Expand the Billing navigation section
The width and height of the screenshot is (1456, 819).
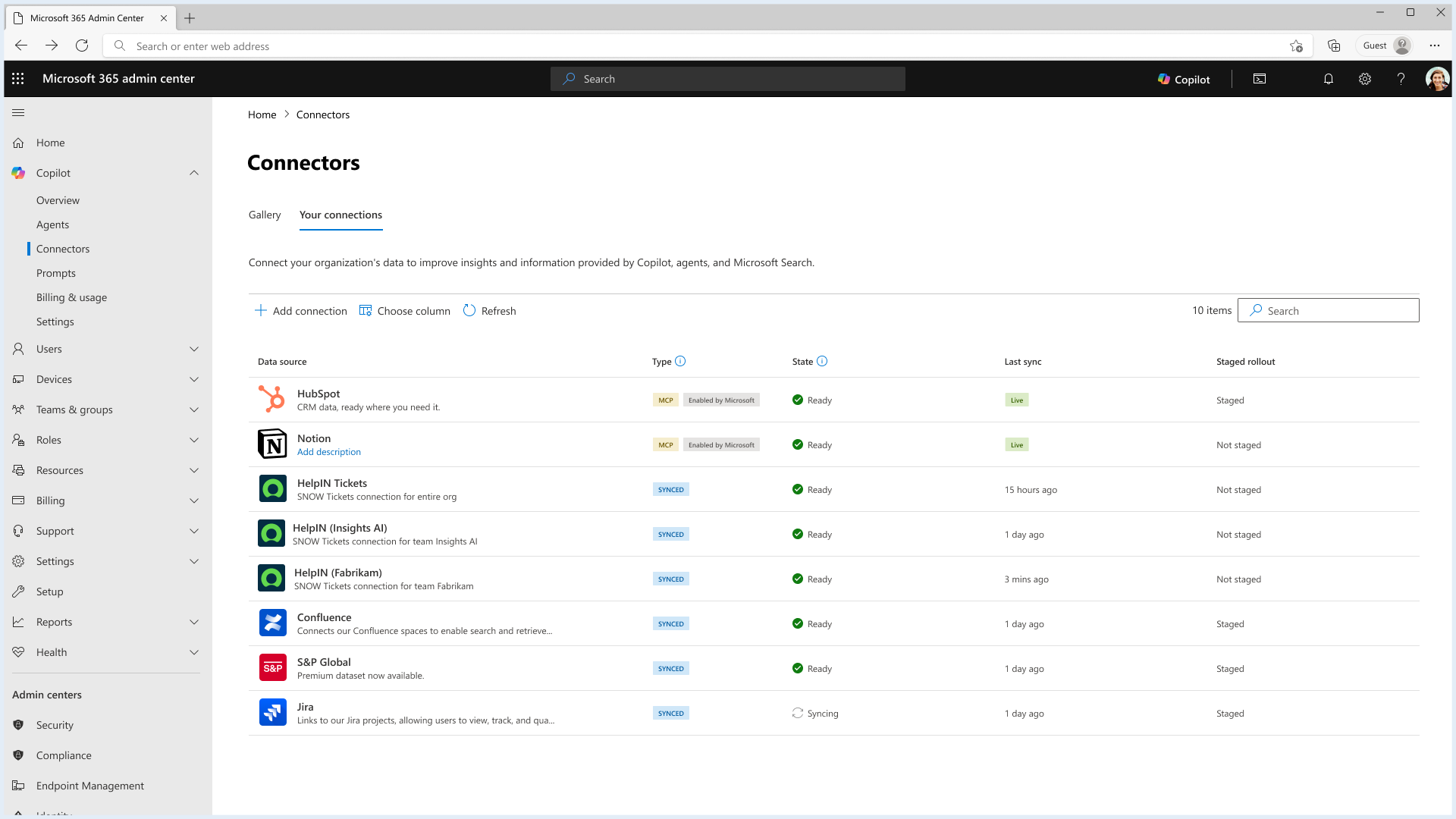click(194, 500)
